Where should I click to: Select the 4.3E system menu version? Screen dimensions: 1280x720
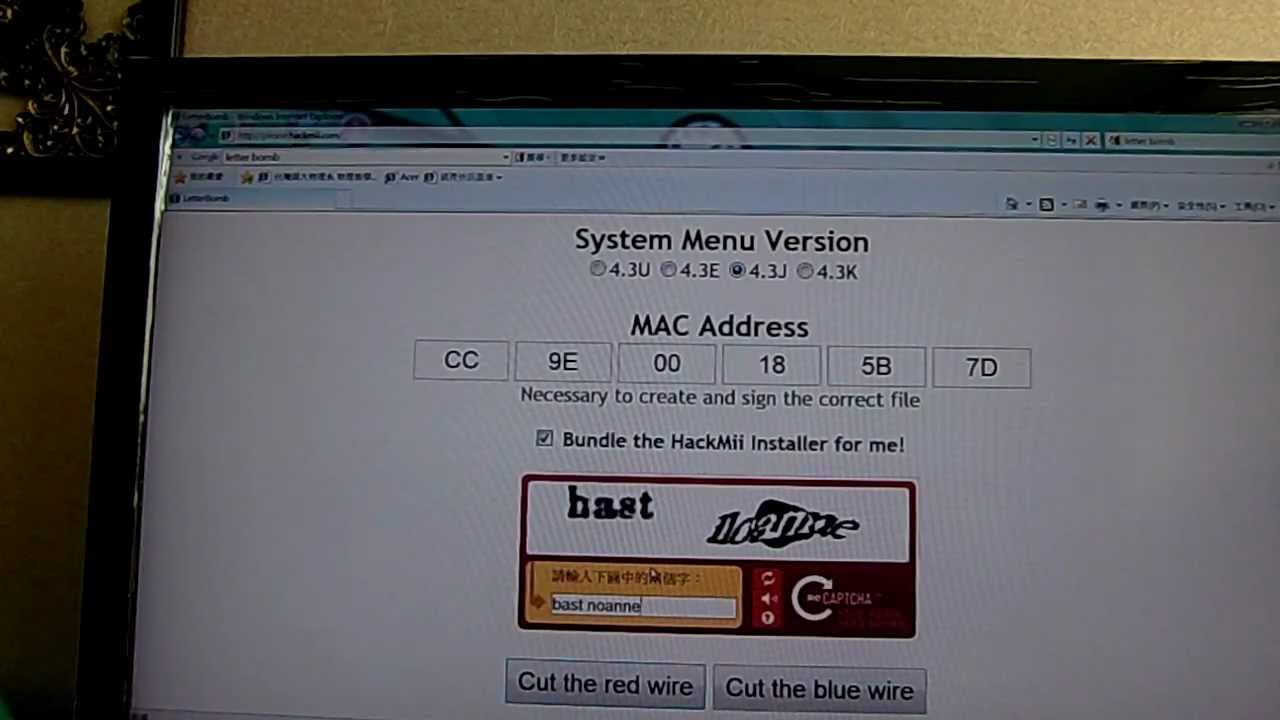668,269
